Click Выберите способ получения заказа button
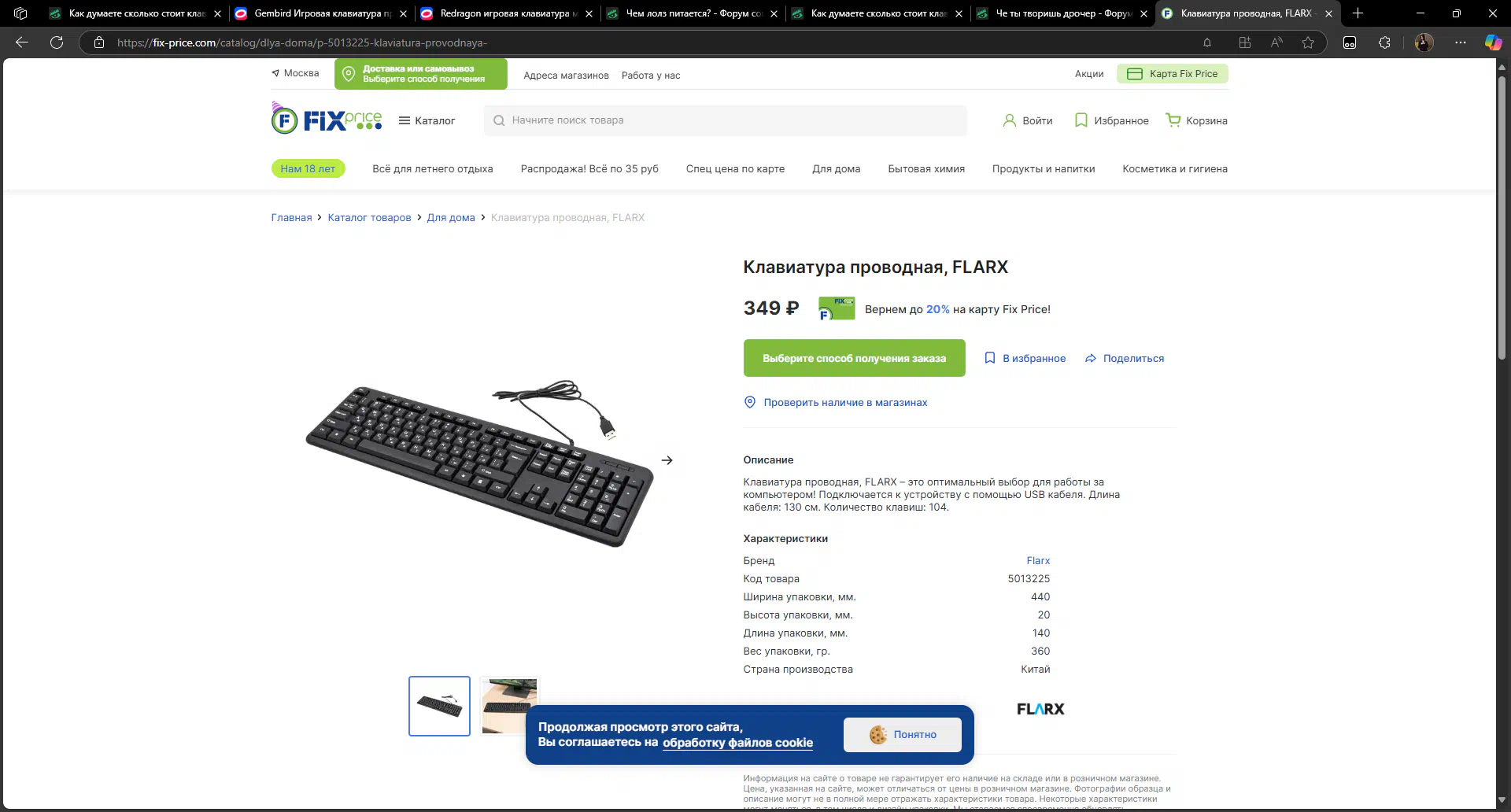1511x812 pixels. coord(854,358)
